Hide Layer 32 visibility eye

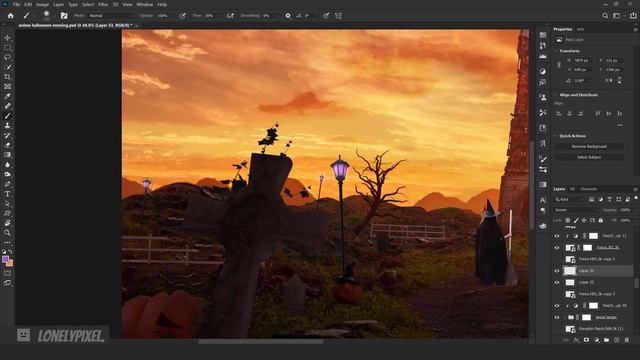(557, 282)
